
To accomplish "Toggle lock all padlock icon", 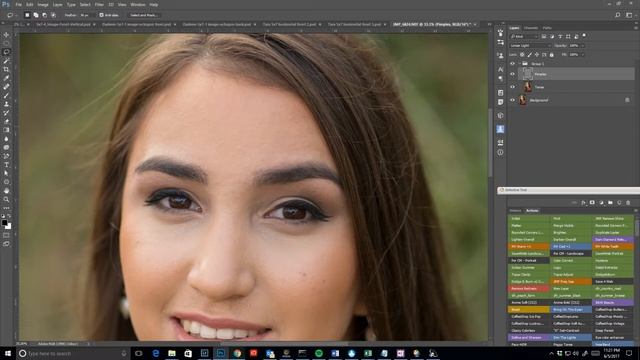I will 552,54.
